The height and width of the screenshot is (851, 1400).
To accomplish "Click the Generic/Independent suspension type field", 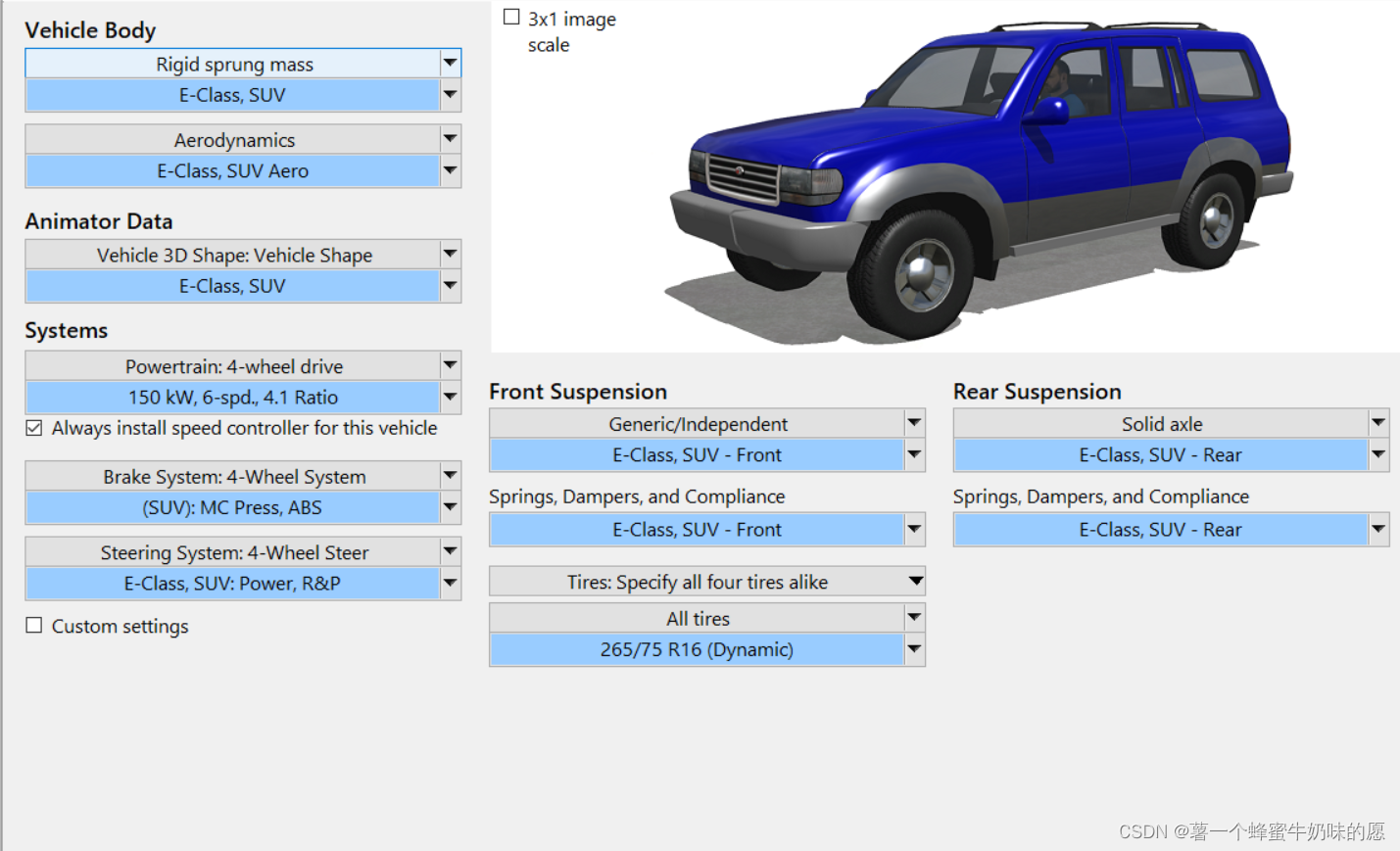I will point(698,423).
